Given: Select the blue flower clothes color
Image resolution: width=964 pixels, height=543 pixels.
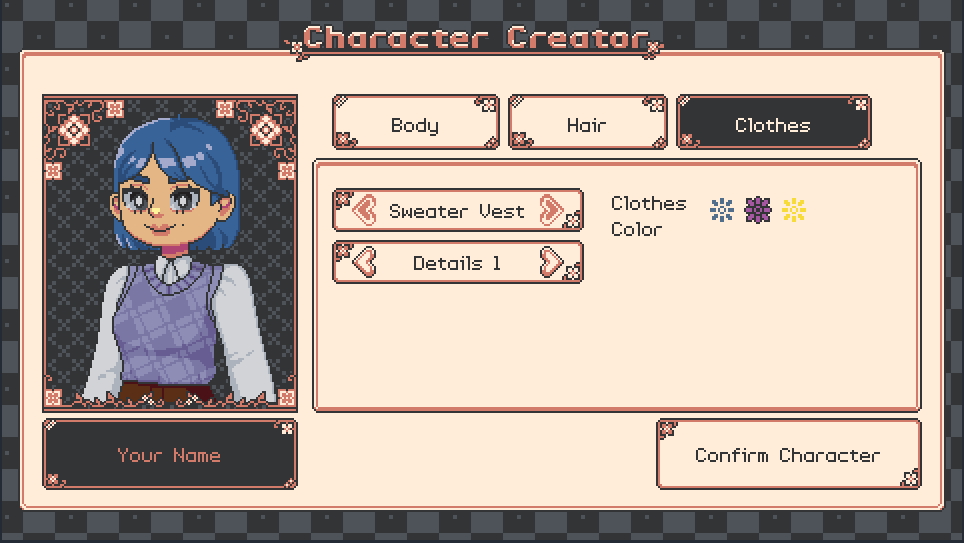Looking at the screenshot, I should pos(721,210).
